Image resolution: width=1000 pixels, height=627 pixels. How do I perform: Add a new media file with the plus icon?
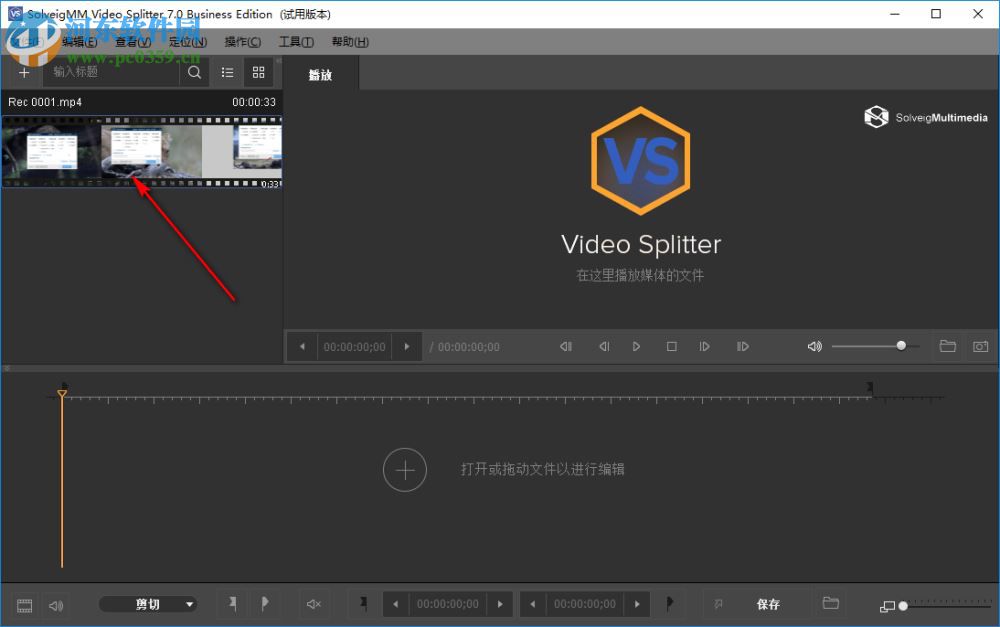click(x=23, y=72)
